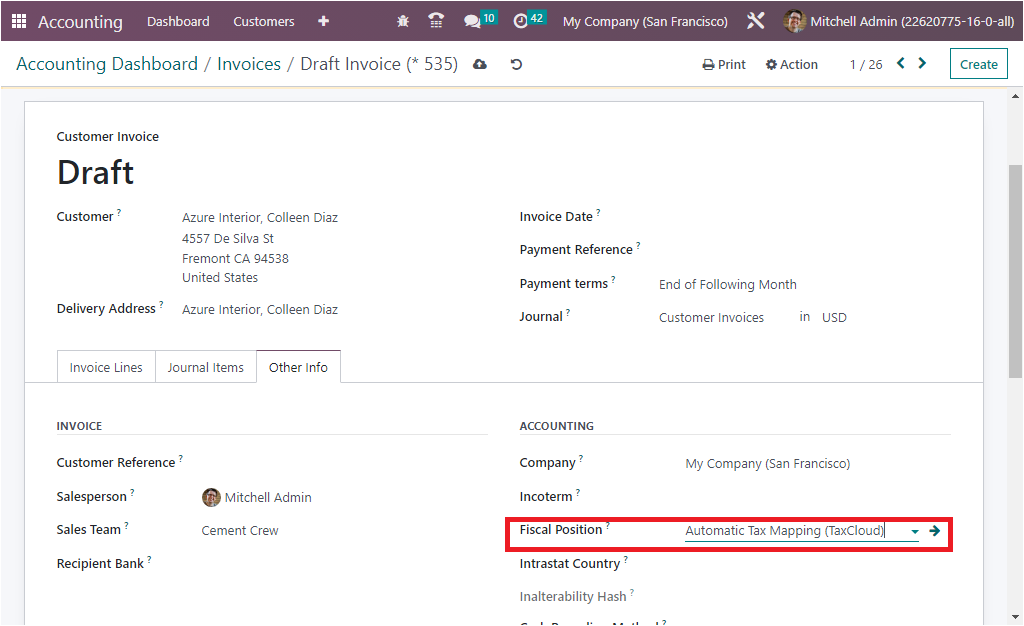Click the Incoterm field
The width and height of the screenshot is (1024, 626).
(818, 497)
